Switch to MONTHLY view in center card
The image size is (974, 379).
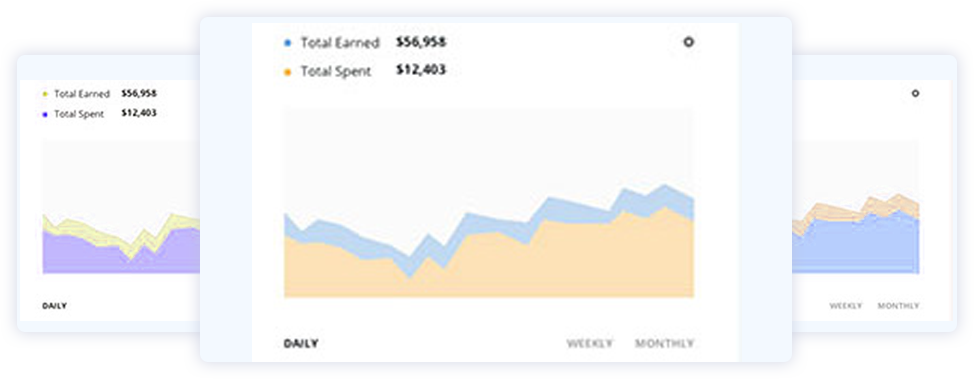pyautogui.click(x=664, y=344)
